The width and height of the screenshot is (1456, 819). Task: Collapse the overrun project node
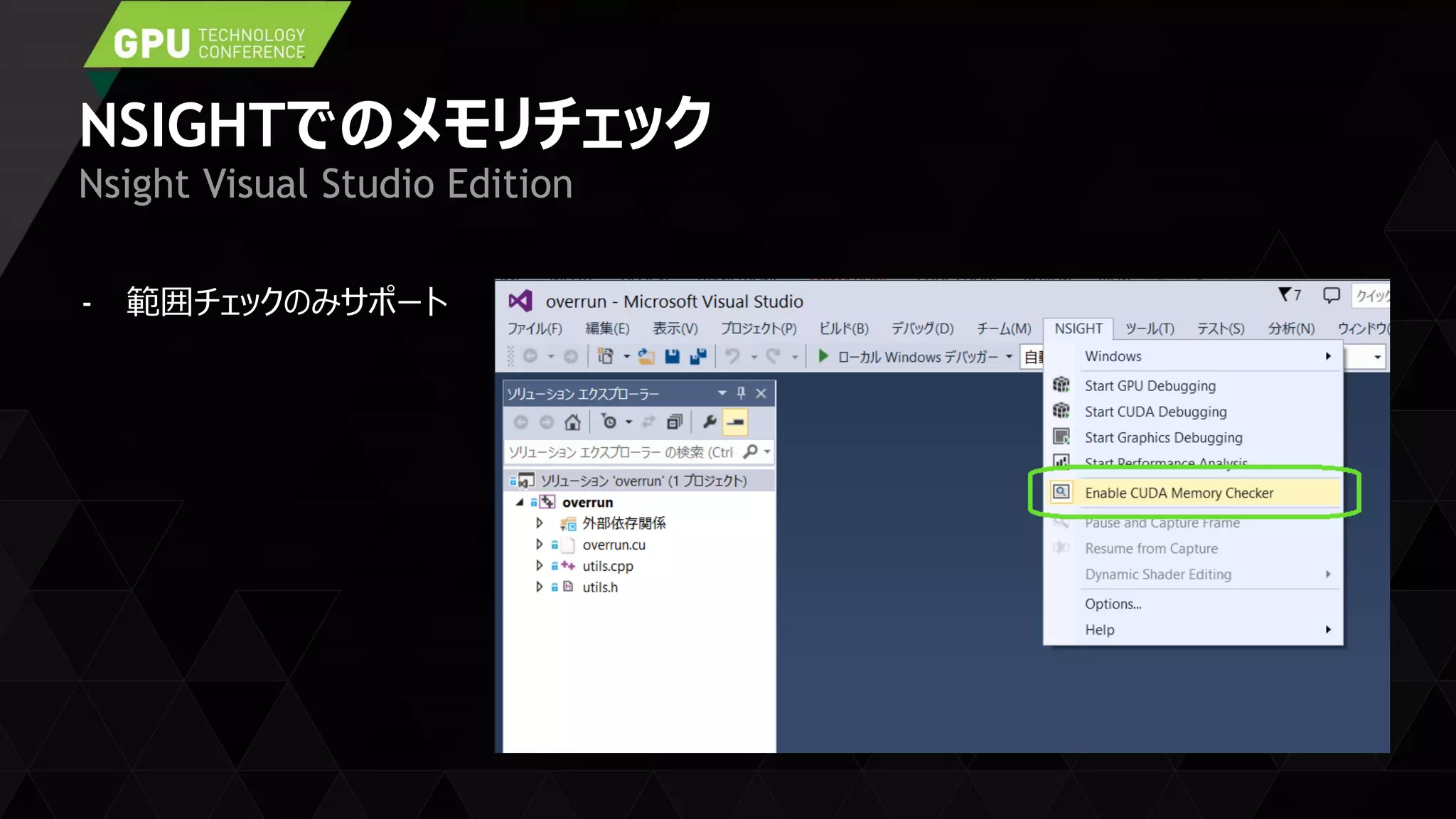point(520,502)
